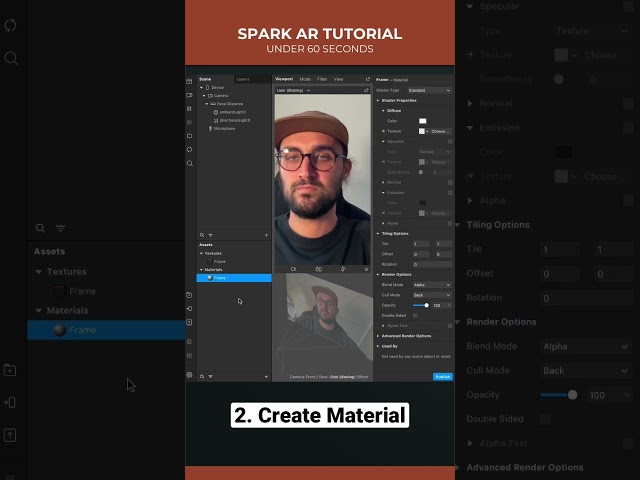
Task: Pop out the Viewport with top-right icon
Action: click(367, 79)
